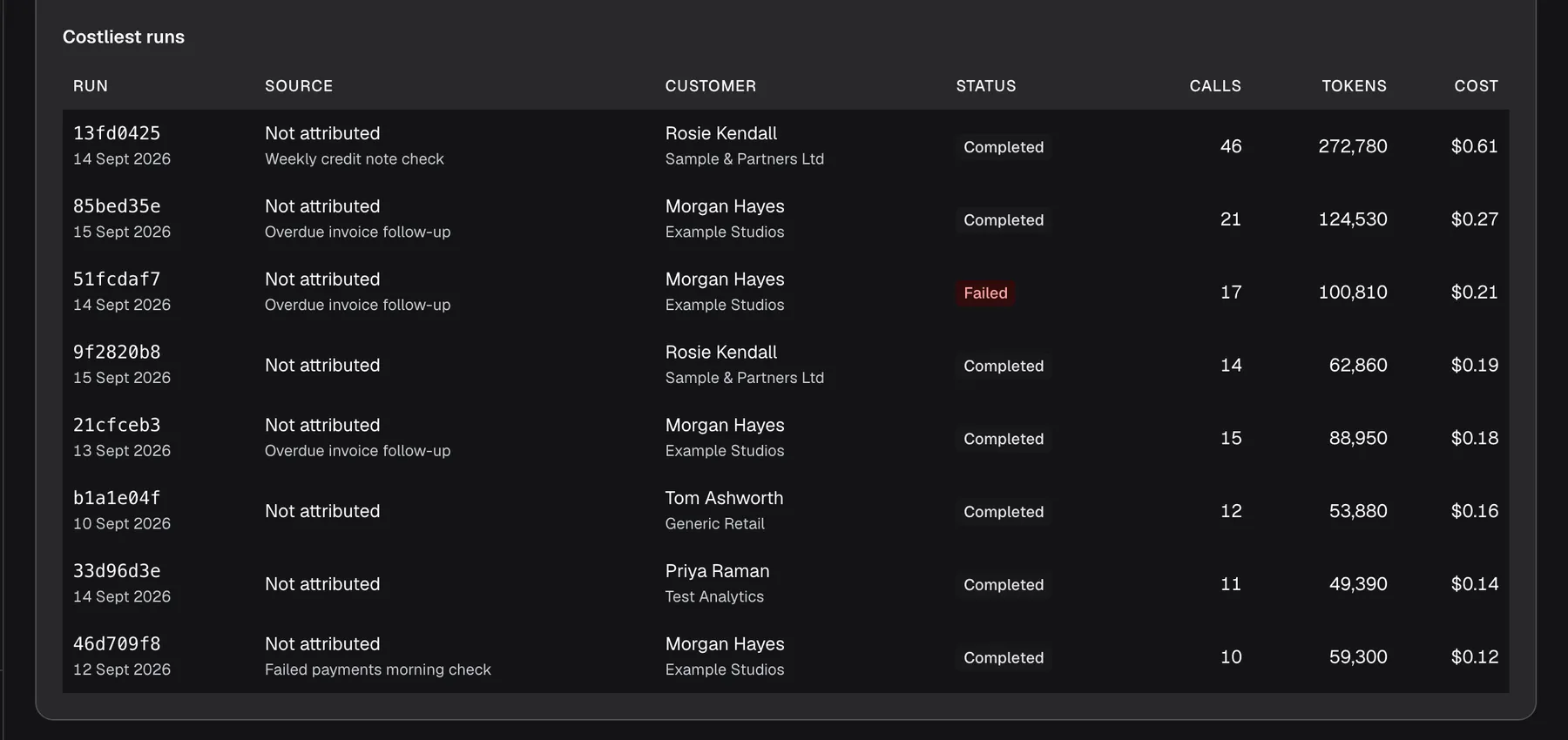1568x740 pixels.
Task: Click the 62,860 tokens value
Action: click(x=1358, y=366)
